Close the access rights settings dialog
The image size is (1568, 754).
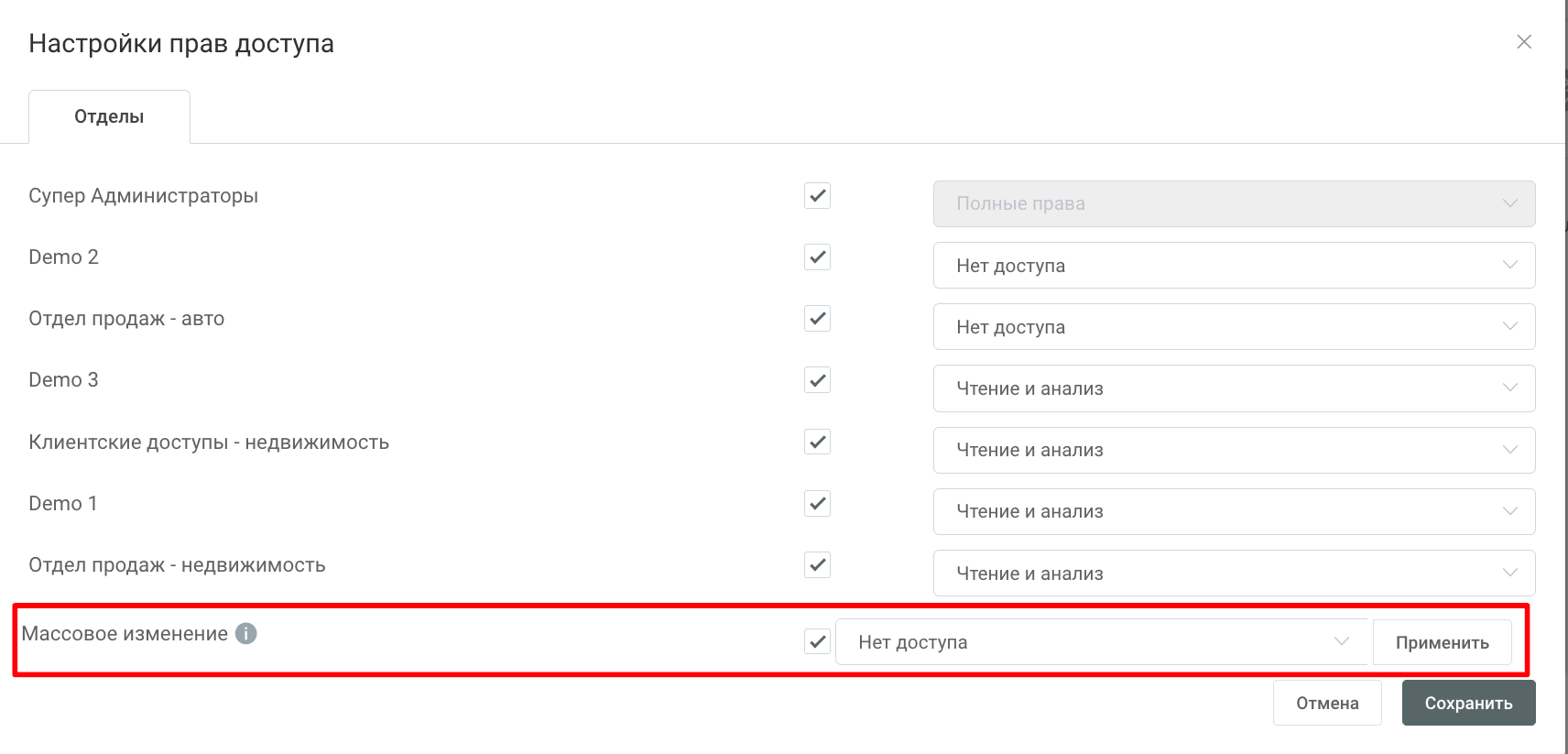coord(1524,42)
